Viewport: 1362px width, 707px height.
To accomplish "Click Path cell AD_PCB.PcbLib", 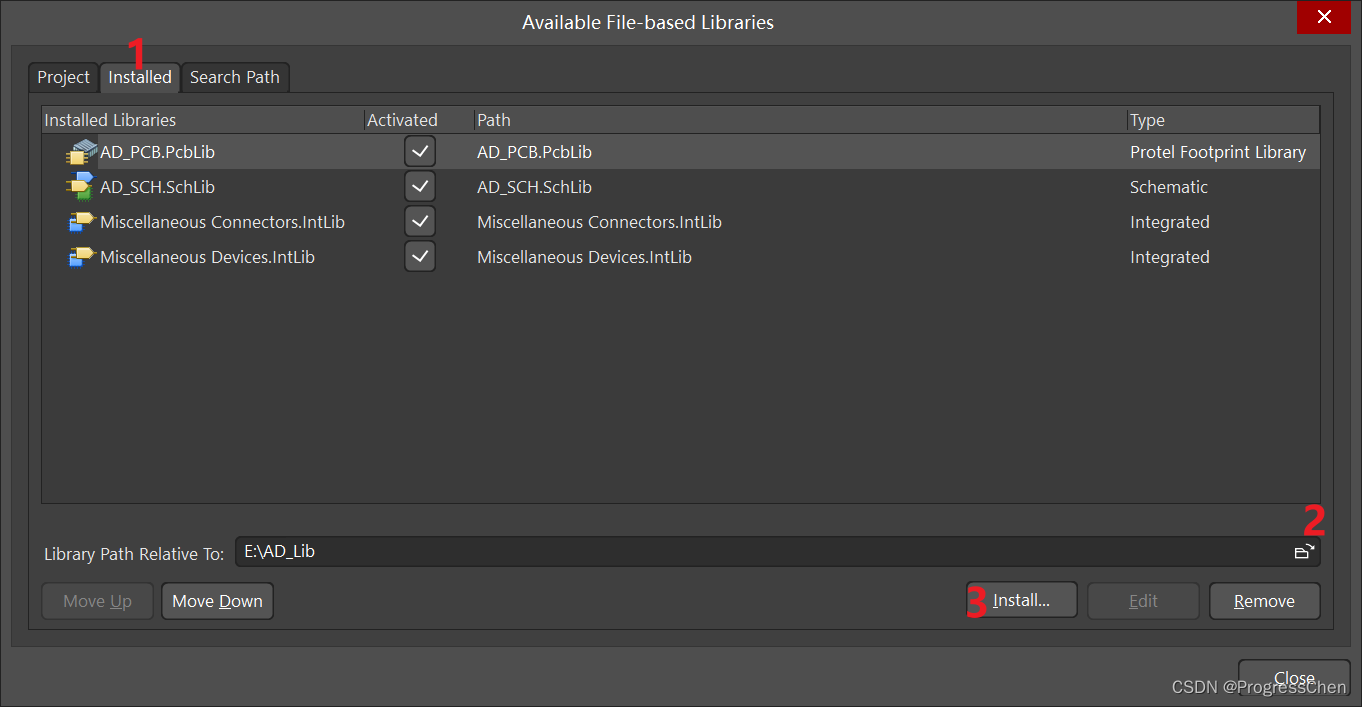I will click(x=534, y=152).
